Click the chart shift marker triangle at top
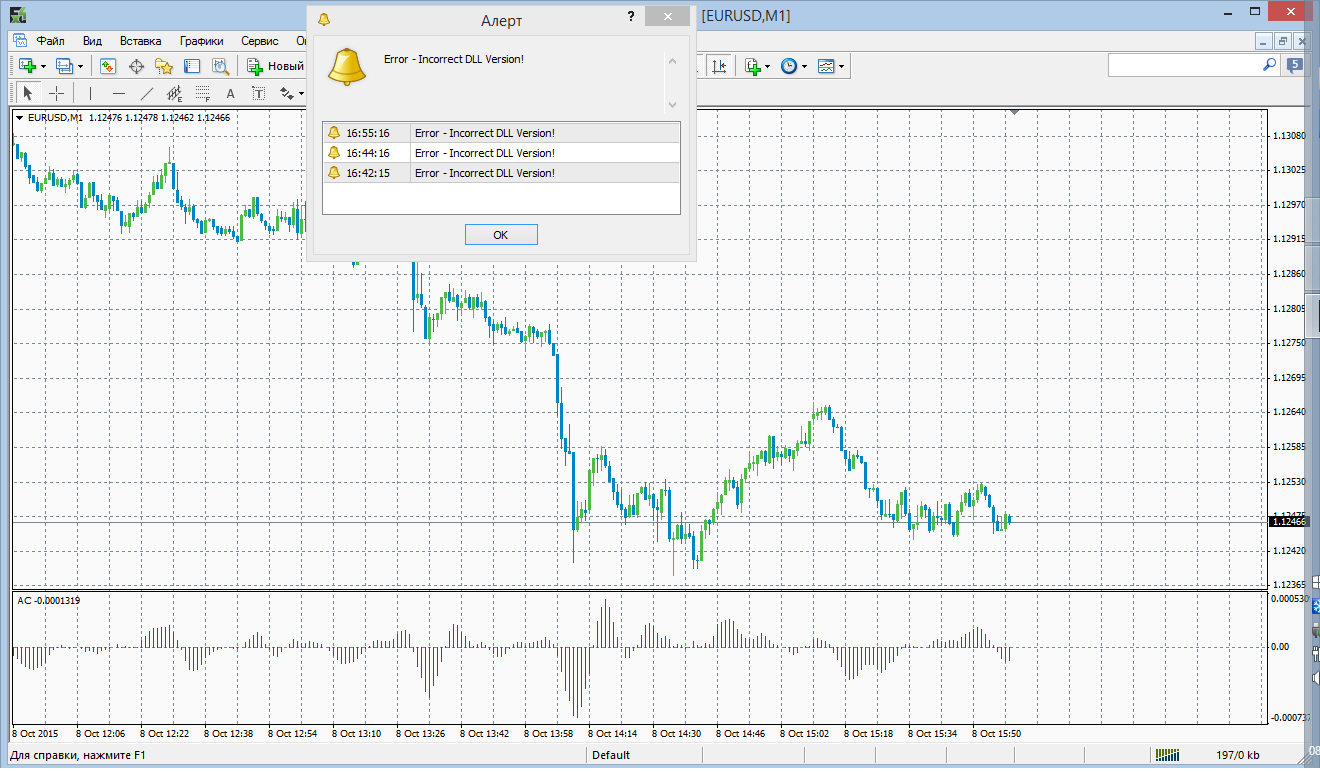1320x772 pixels. point(1014,113)
